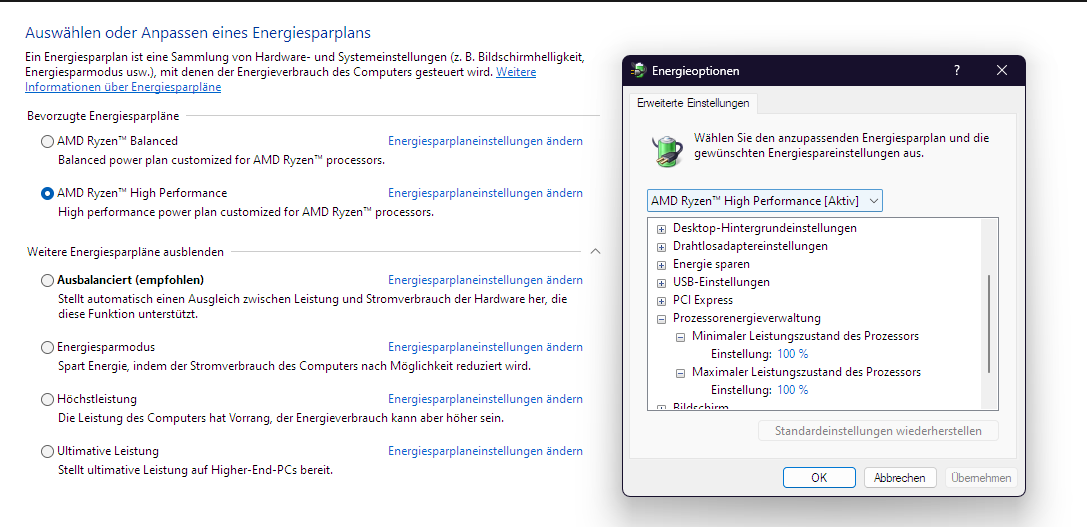Select Desktop-Hintergrundeinstellungen tree label

coord(765,228)
